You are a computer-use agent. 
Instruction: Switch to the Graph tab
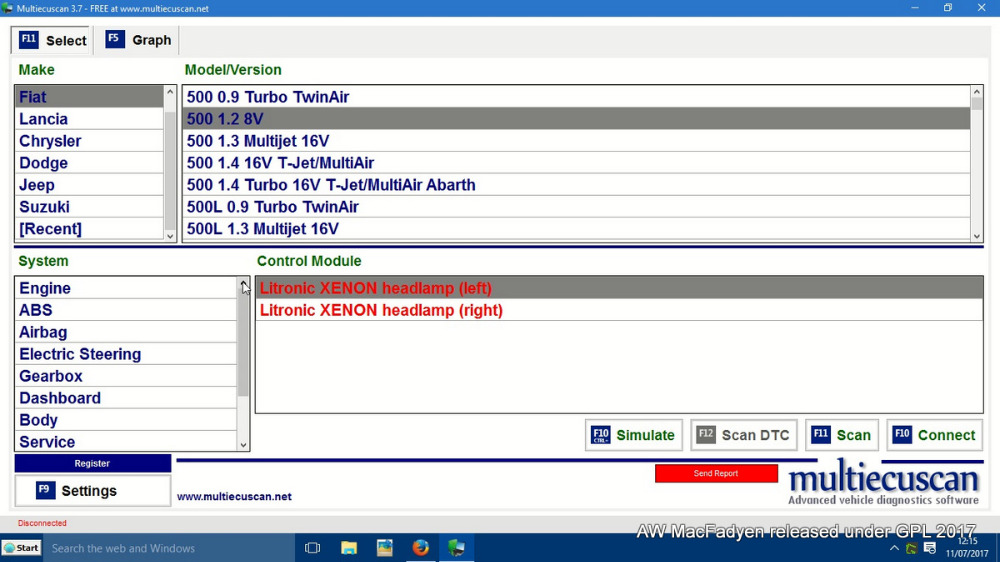tap(138, 40)
